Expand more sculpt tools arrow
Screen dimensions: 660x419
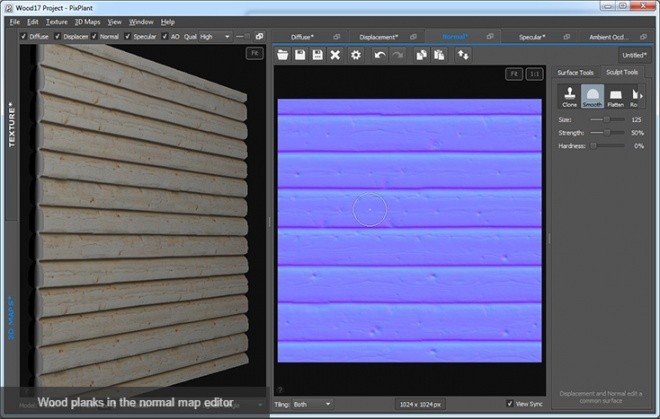(x=641, y=96)
